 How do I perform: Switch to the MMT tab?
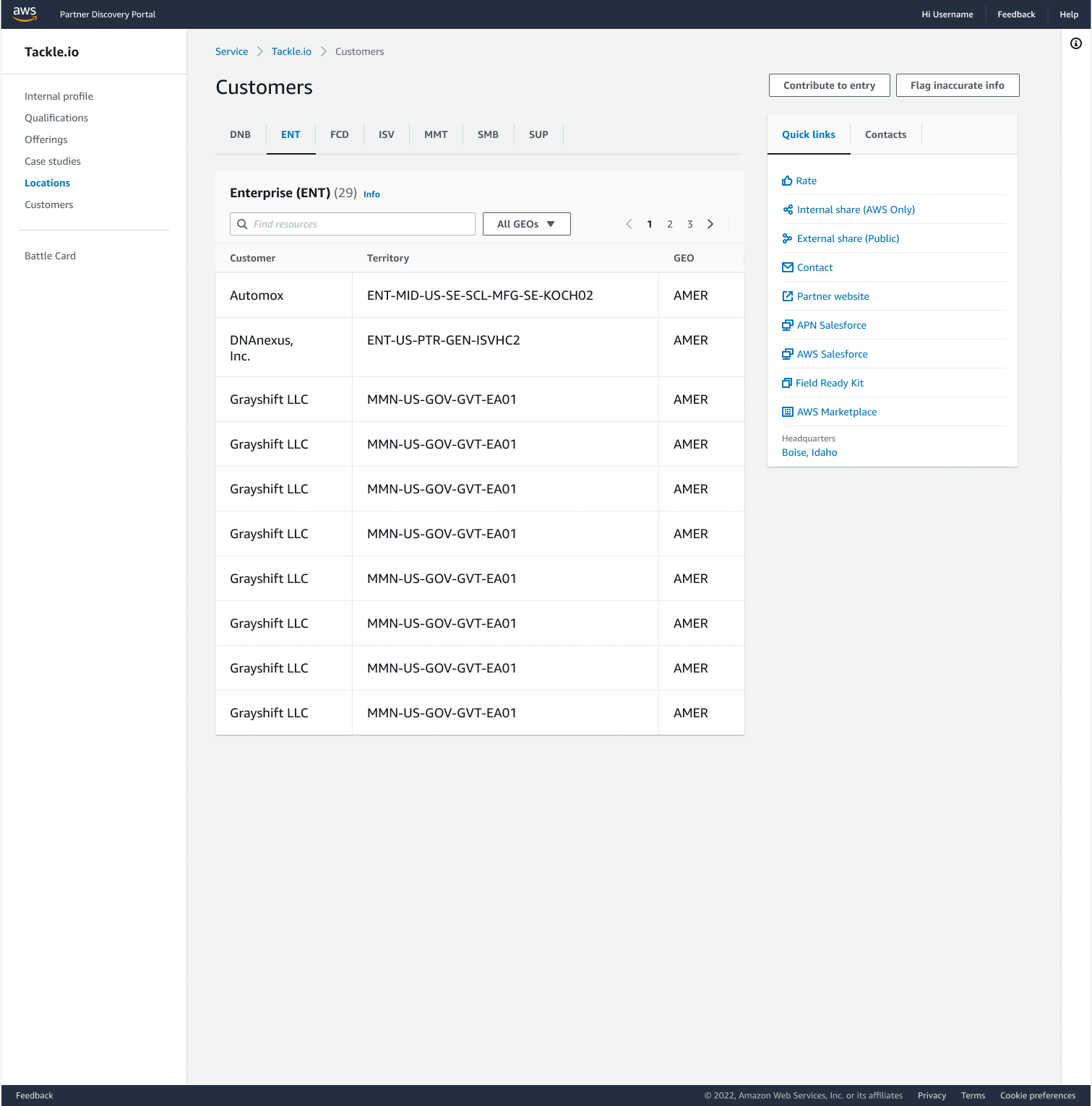(436, 134)
